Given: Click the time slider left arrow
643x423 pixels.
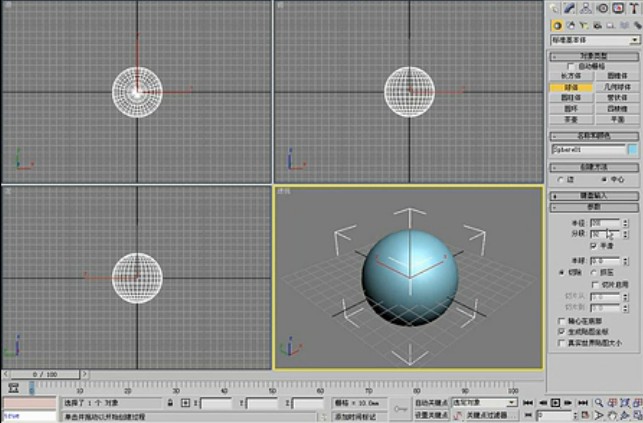Looking at the screenshot, I should point(6,374).
